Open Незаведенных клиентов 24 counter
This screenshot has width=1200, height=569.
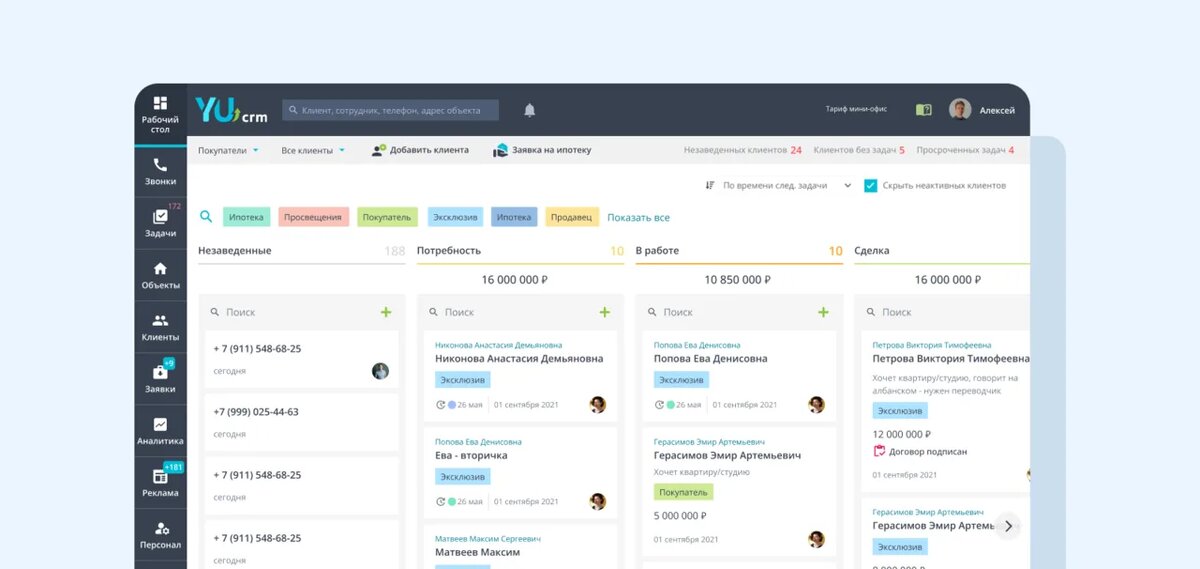pyautogui.click(x=743, y=150)
